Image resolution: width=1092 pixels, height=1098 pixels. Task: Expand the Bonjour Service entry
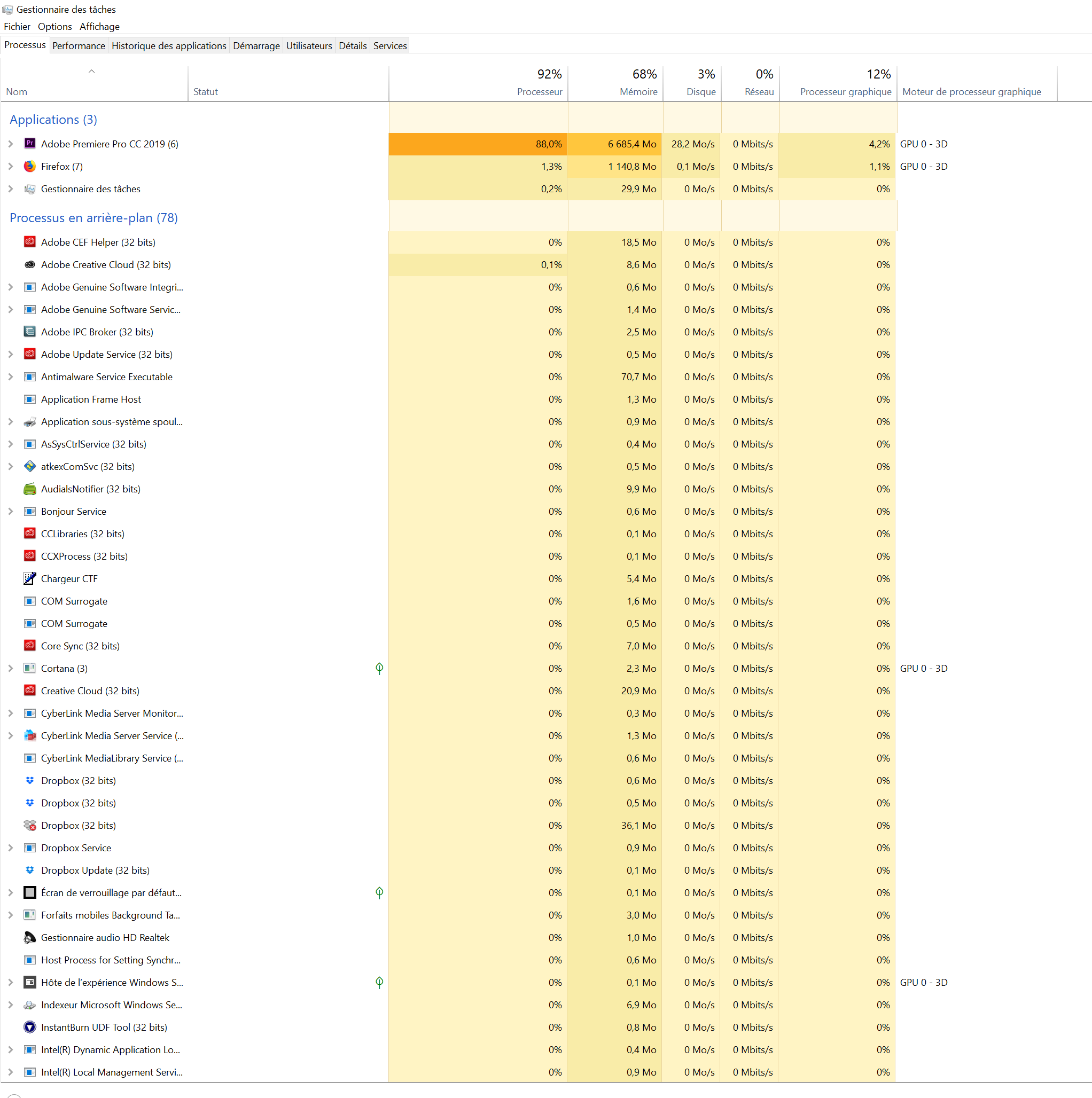(x=11, y=512)
